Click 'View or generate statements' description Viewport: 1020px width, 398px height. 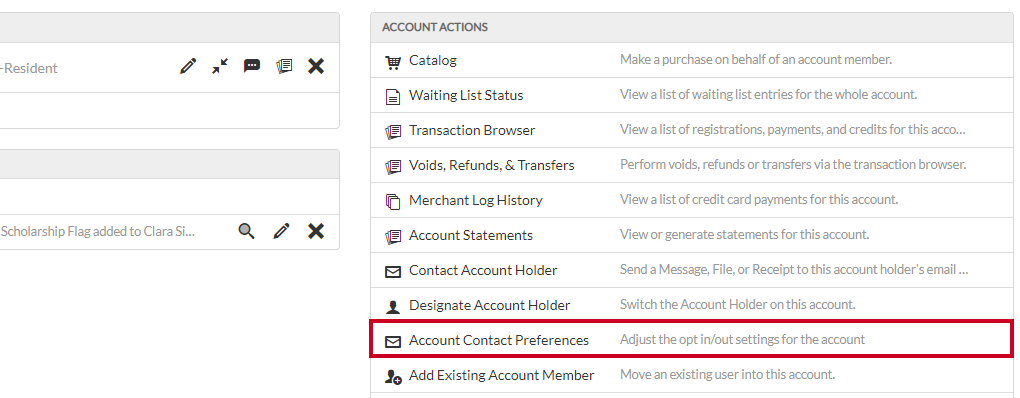(744, 235)
